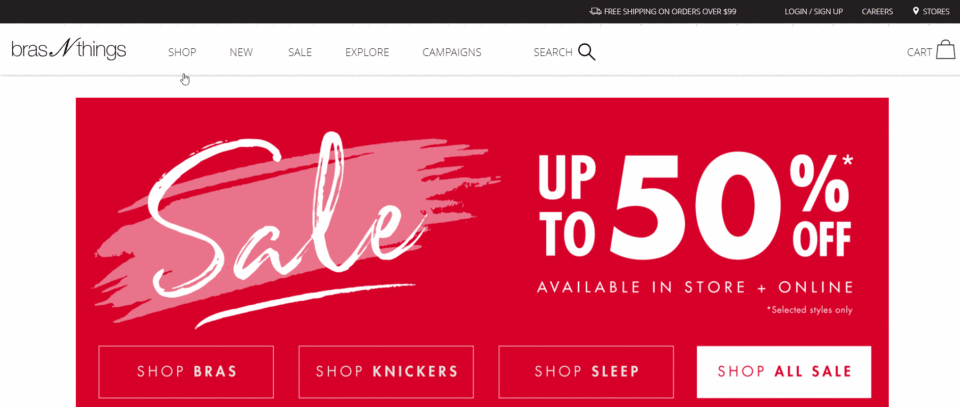Open the cart shopping bag icon
960x407 pixels.
(945, 50)
